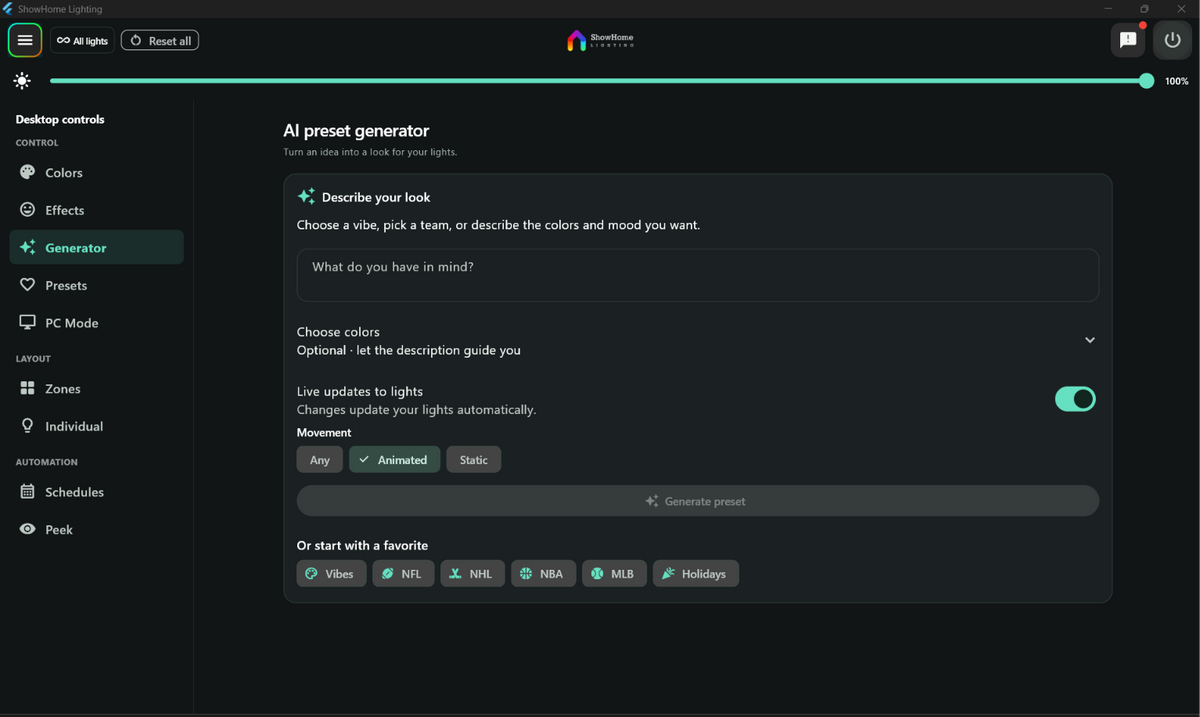Click the brightness sun icon

(22, 81)
